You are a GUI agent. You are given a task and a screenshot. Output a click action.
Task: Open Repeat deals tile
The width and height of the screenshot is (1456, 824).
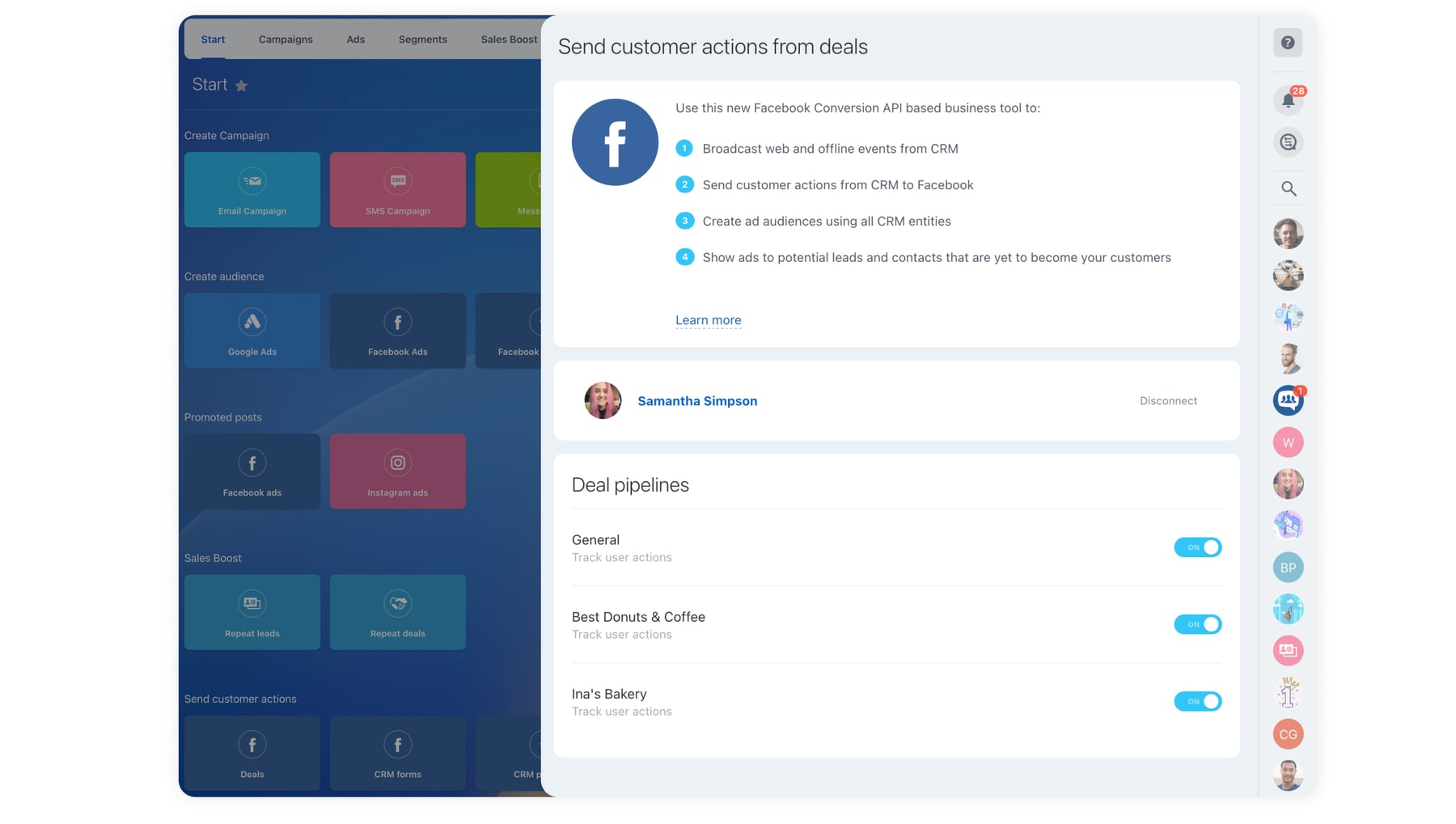(397, 612)
